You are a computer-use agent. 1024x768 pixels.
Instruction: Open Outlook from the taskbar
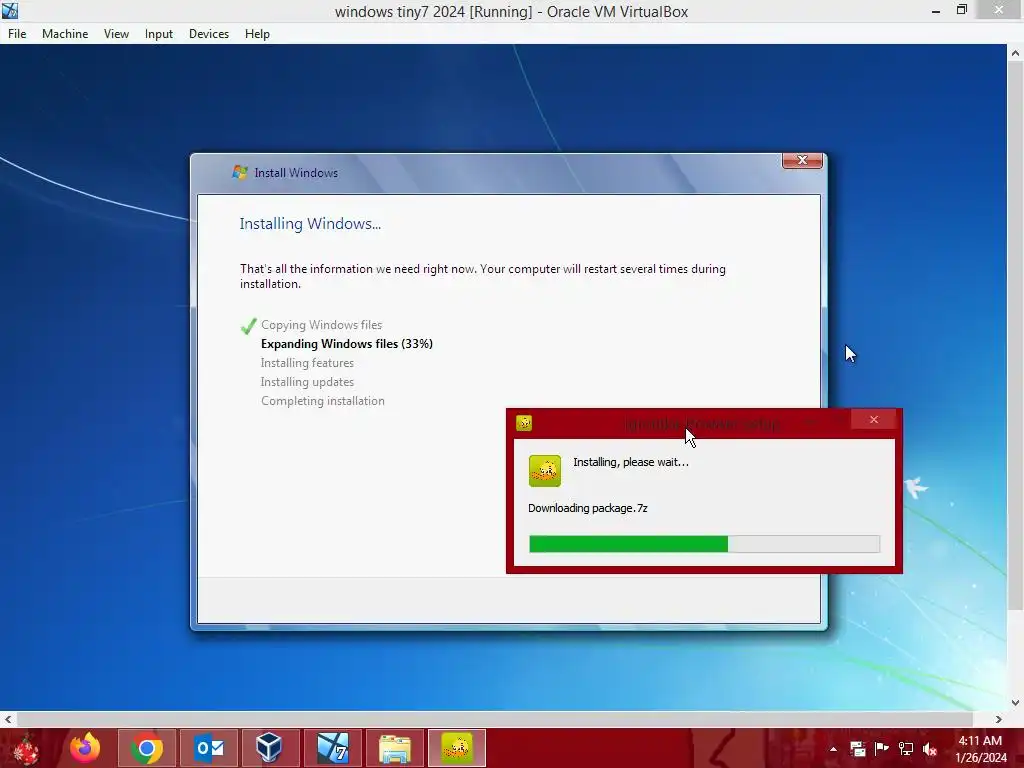click(x=209, y=748)
